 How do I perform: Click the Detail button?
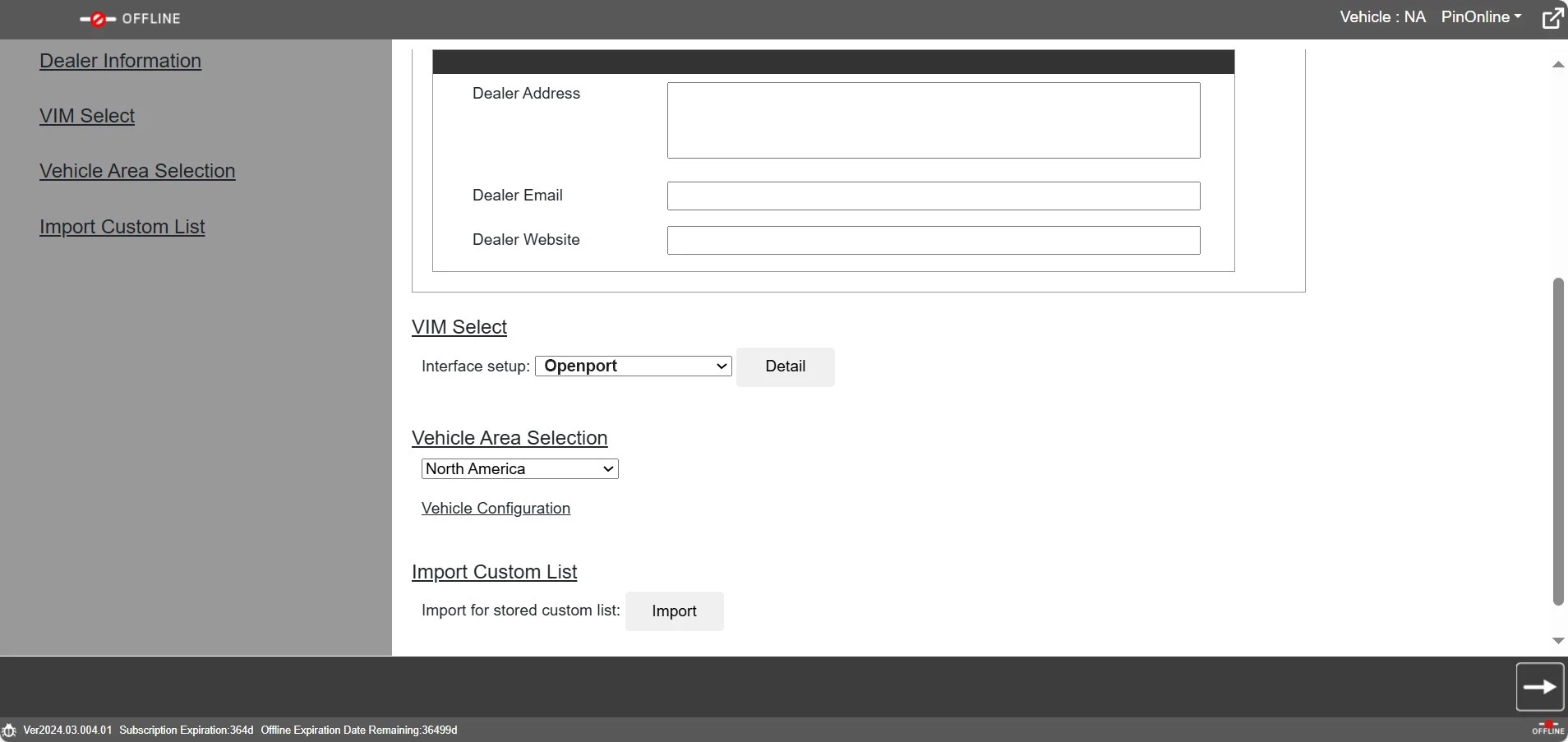click(x=785, y=366)
